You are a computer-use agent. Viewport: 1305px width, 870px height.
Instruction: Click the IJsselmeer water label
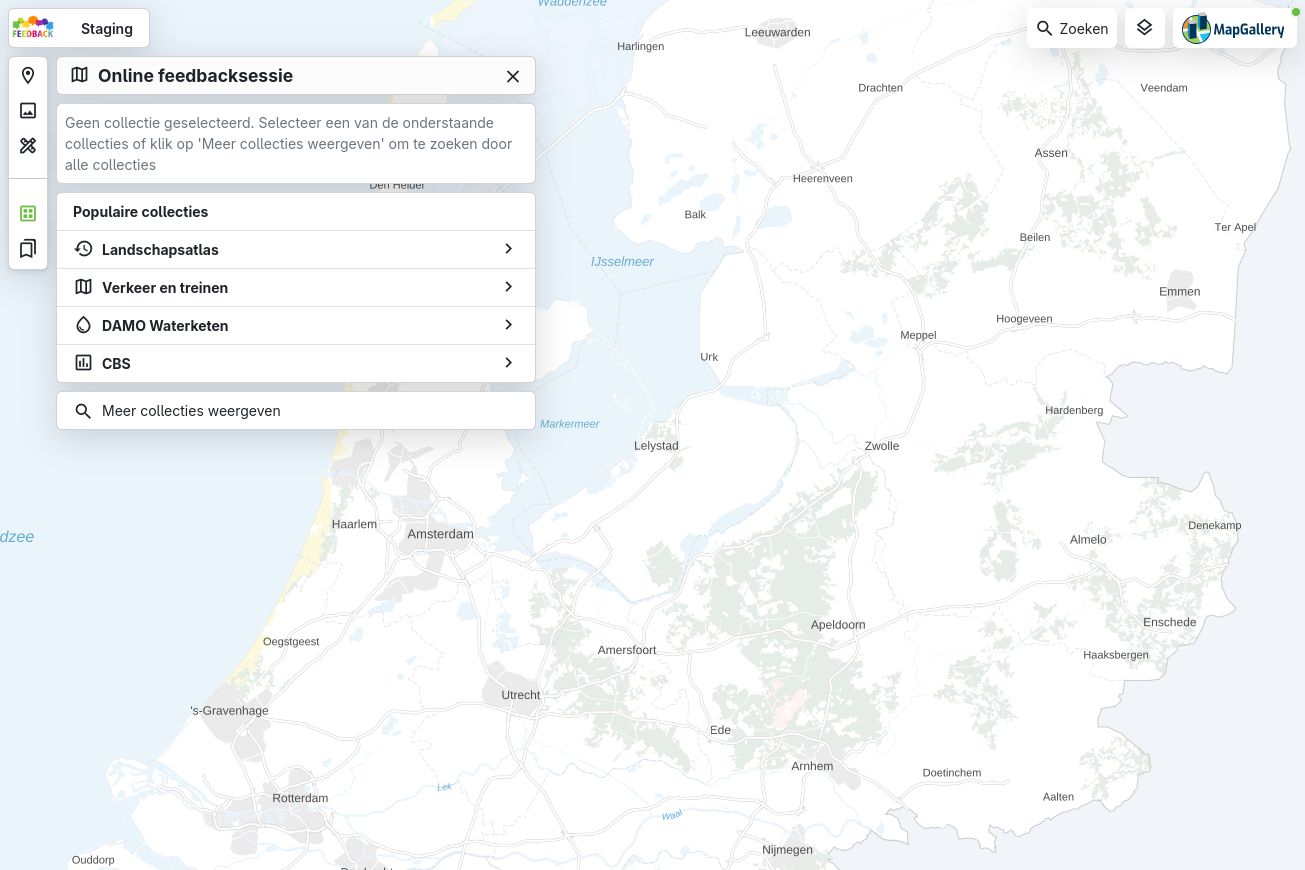(x=622, y=262)
